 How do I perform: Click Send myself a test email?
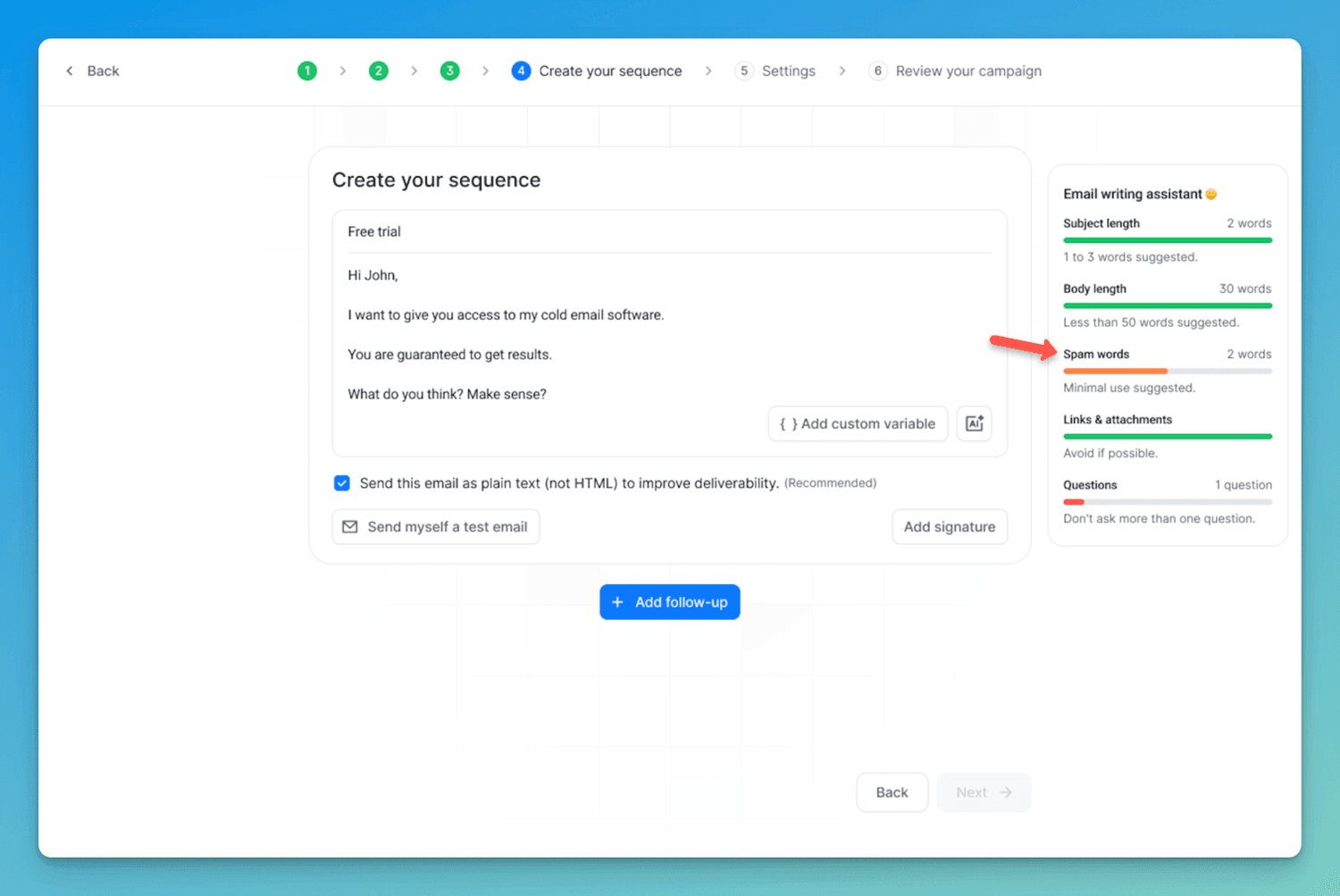point(436,527)
